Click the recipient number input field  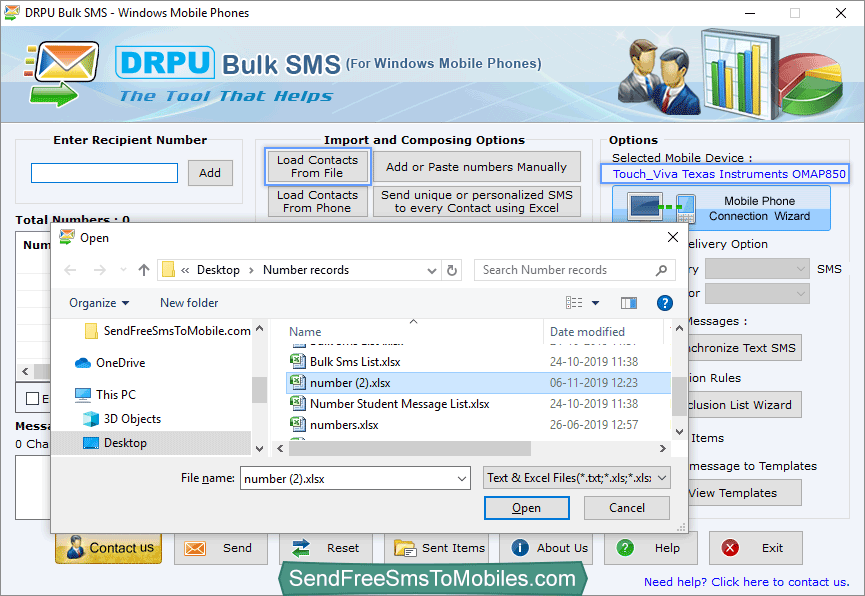point(104,173)
